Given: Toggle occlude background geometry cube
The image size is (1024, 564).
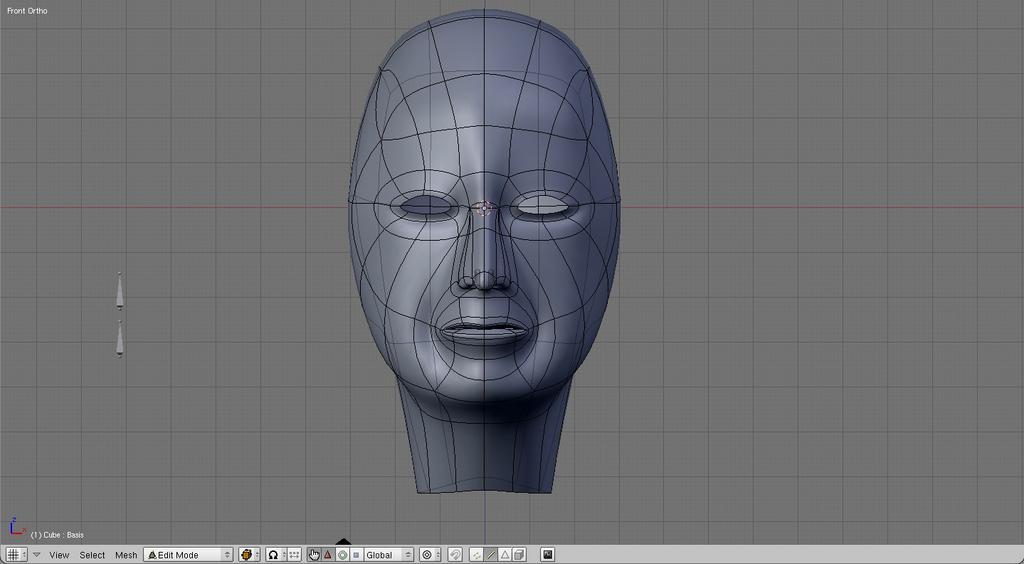Looking at the screenshot, I should pos(519,554).
